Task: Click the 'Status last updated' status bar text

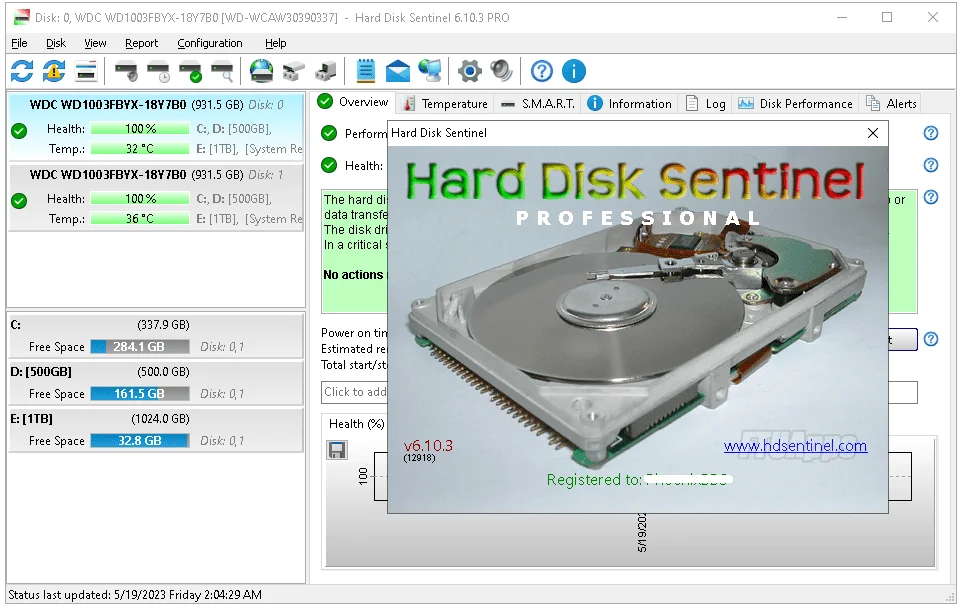Action: click(135, 595)
